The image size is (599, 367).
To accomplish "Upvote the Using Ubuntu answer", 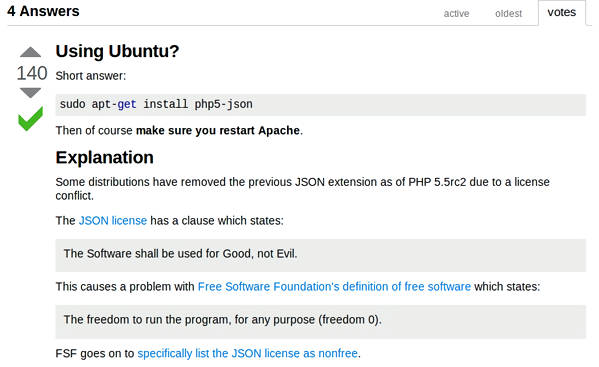I will (x=30, y=52).
